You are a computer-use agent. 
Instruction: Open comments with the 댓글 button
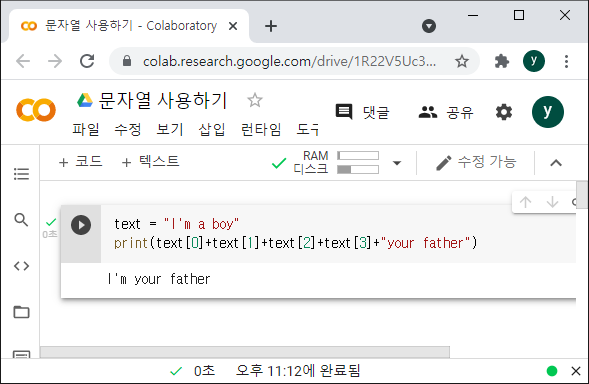[362, 112]
